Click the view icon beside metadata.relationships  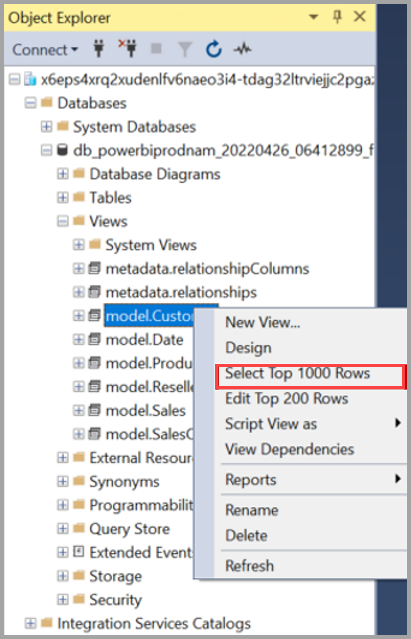[x=95, y=292]
